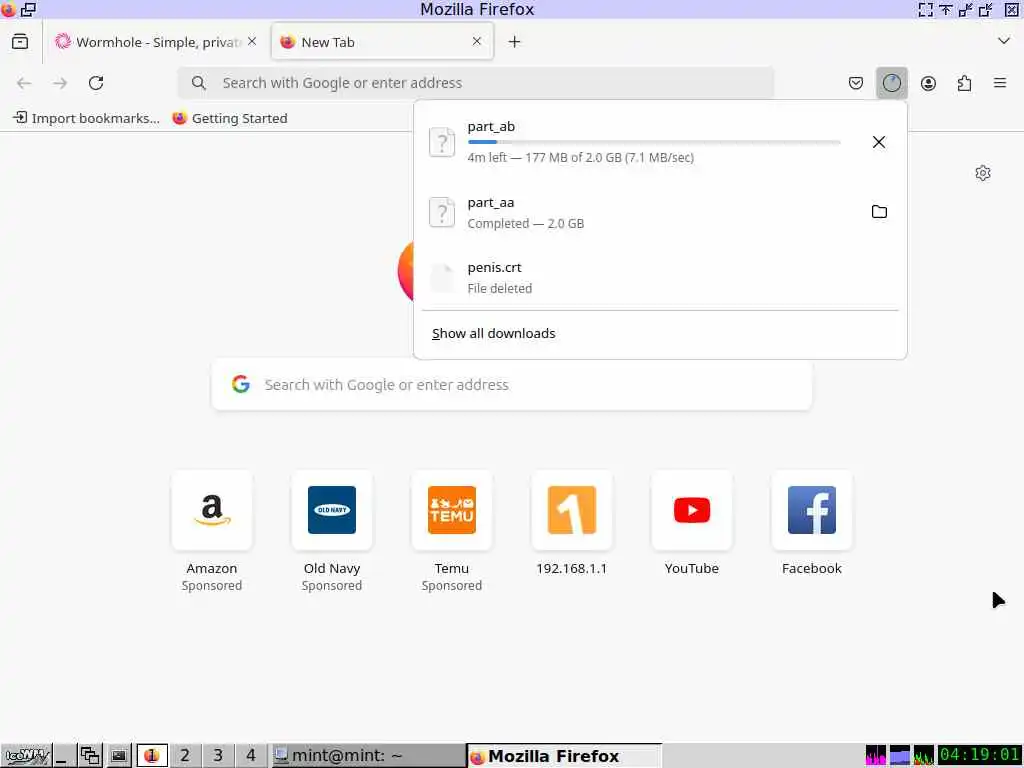Viewport: 1024px width, 768px height.
Task: Open the window menu Firefox icon in titlebar
Action: pyautogui.click(x=8, y=9)
